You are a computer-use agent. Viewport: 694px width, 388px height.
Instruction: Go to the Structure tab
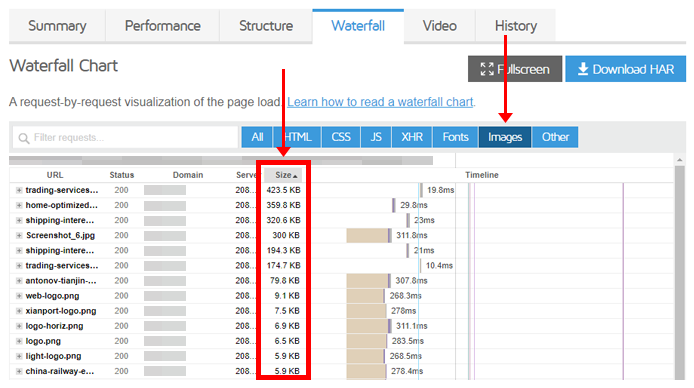pyautogui.click(x=266, y=26)
